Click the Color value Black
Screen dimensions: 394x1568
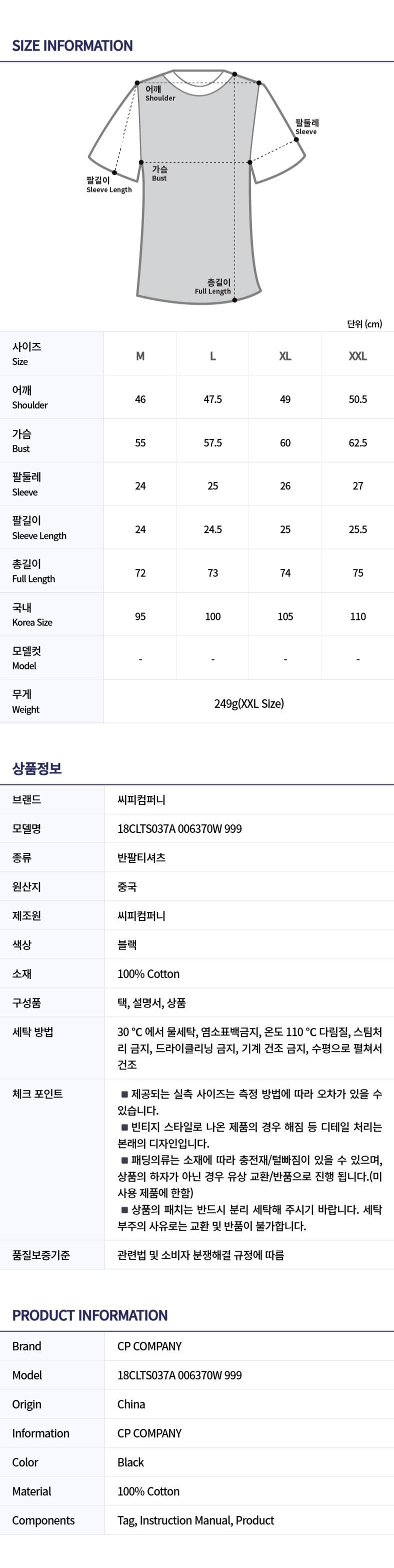pos(130,1462)
